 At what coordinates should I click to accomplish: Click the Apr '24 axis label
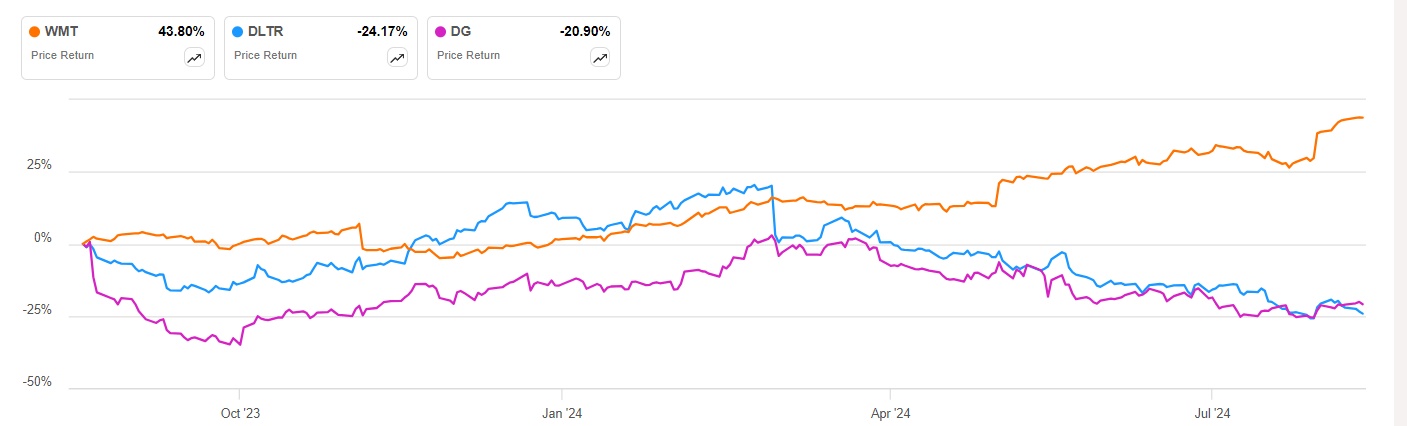point(889,410)
